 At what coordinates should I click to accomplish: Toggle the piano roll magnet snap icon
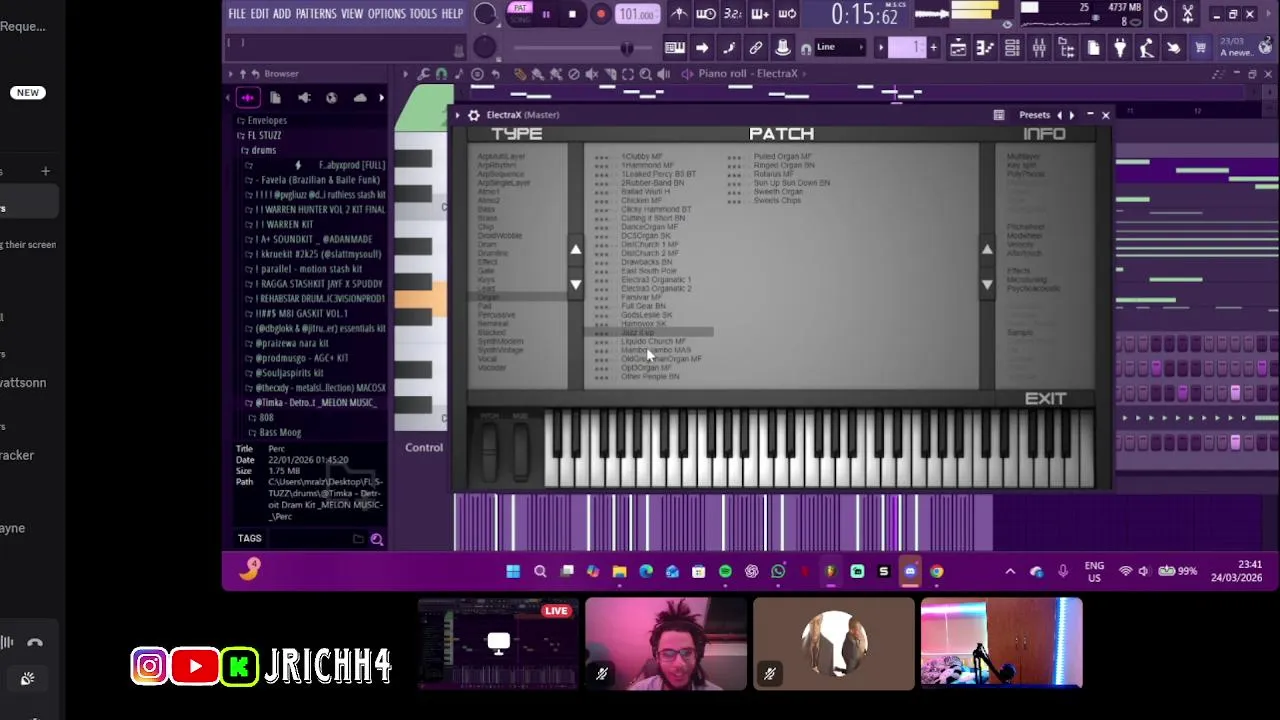(441, 74)
